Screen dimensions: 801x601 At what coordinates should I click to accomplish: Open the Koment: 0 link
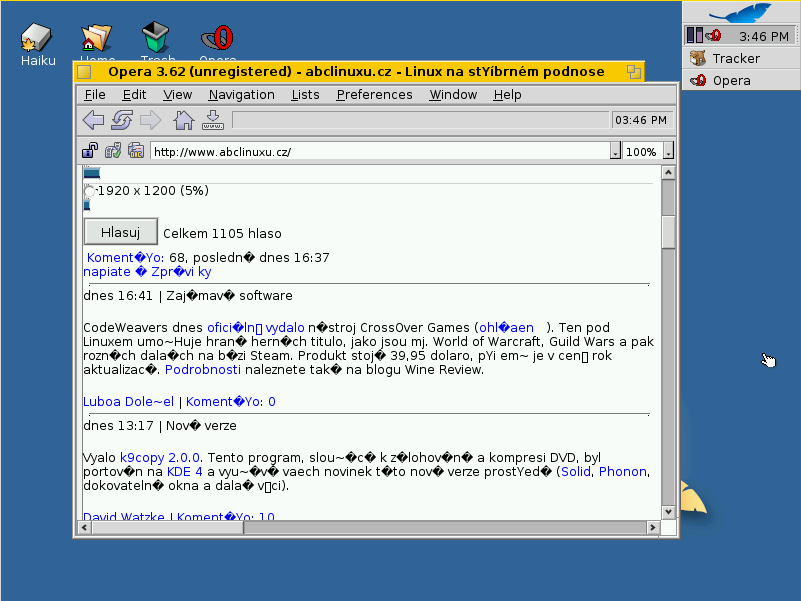coord(230,402)
